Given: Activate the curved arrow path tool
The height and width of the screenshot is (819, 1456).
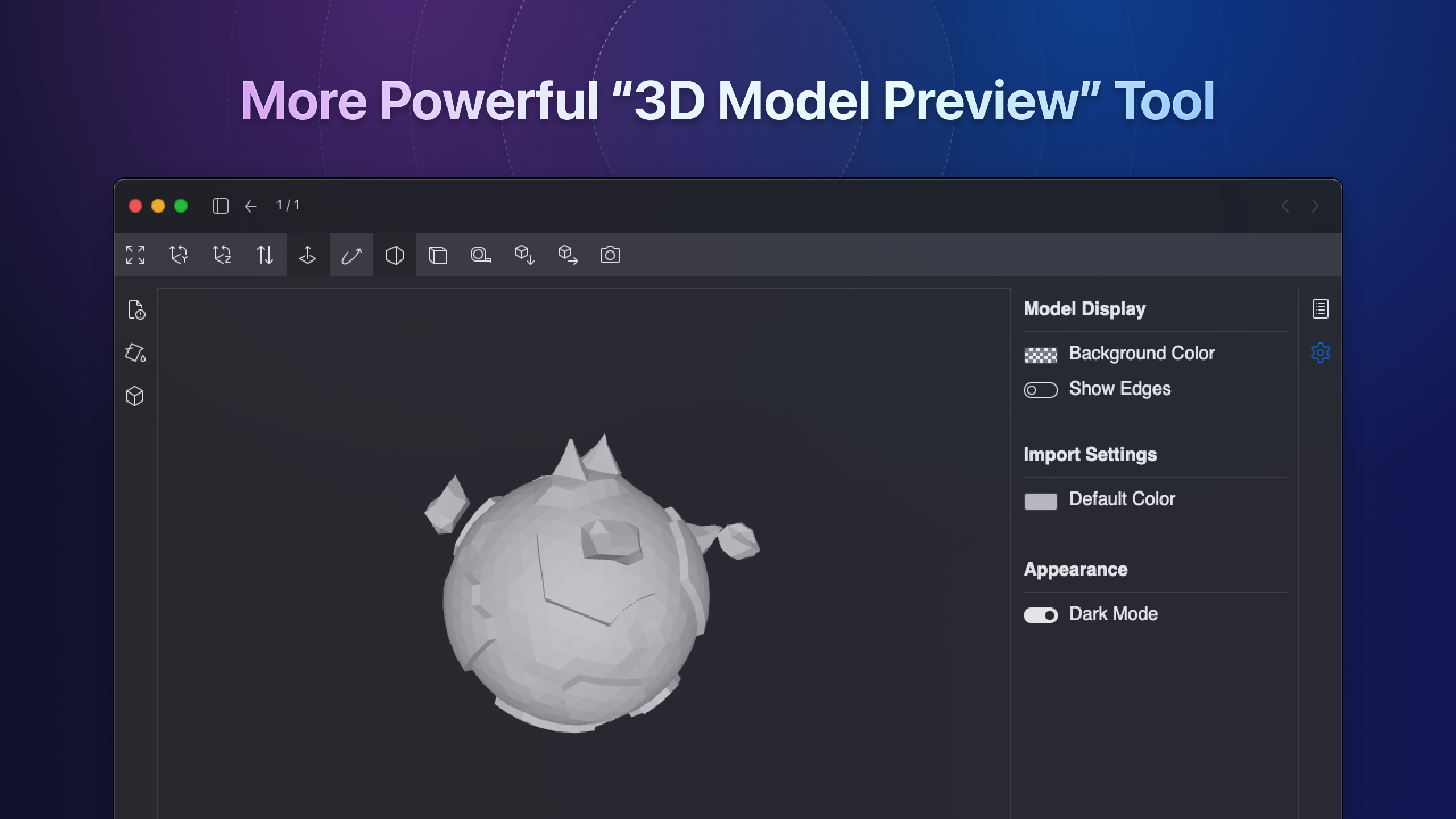Looking at the screenshot, I should [x=351, y=255].
